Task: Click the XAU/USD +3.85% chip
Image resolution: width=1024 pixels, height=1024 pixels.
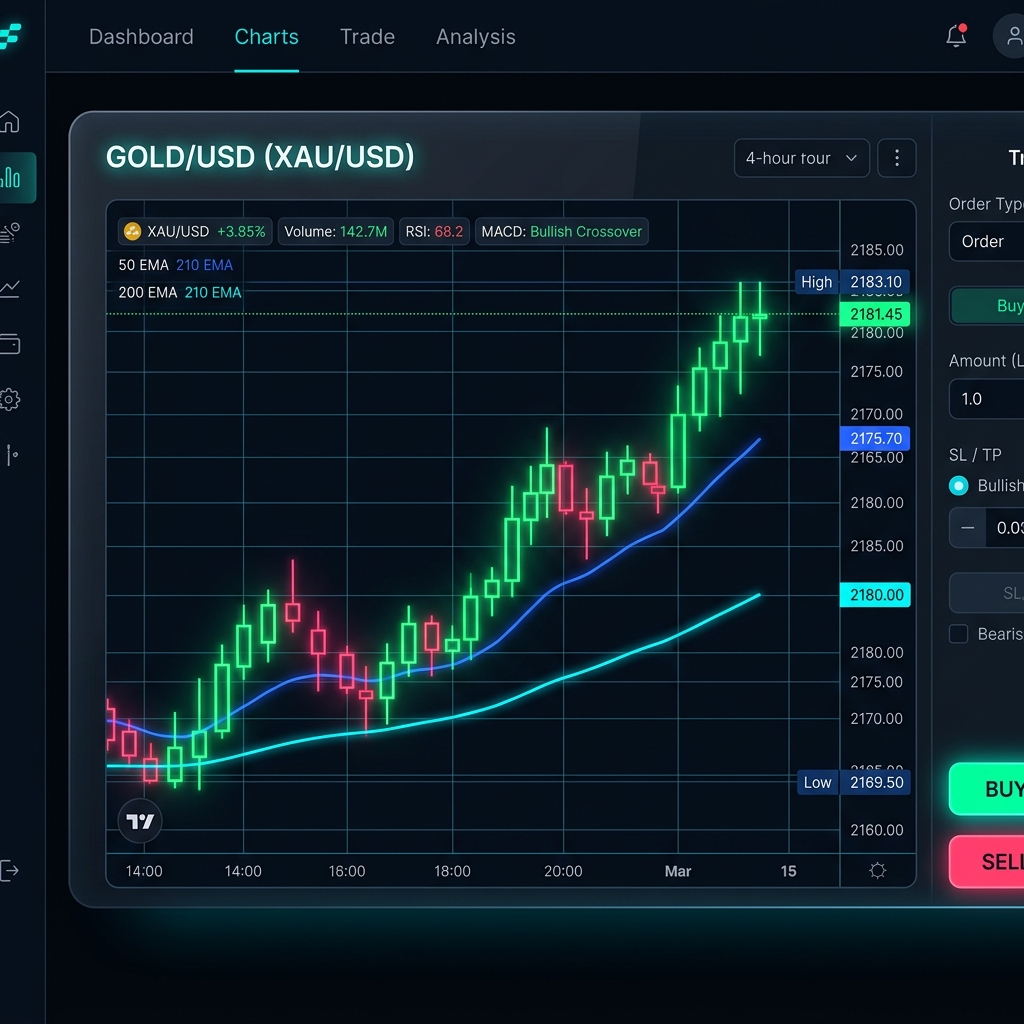Action: coord(195,232)
